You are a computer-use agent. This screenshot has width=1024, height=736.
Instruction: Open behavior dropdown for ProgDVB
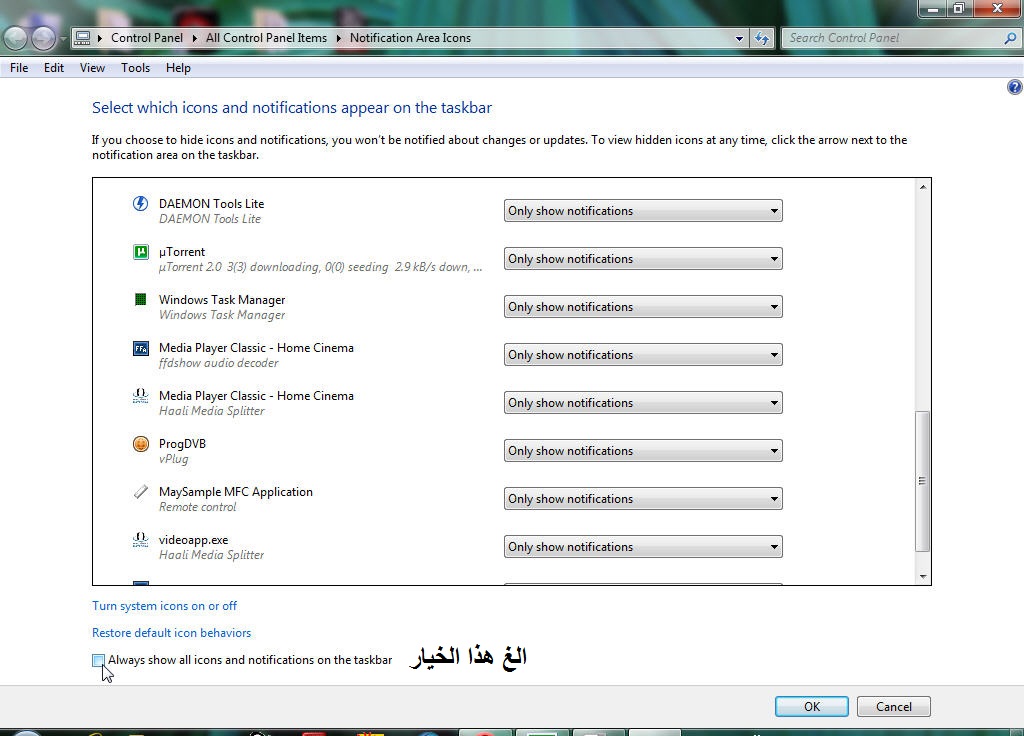pos(643,451)
